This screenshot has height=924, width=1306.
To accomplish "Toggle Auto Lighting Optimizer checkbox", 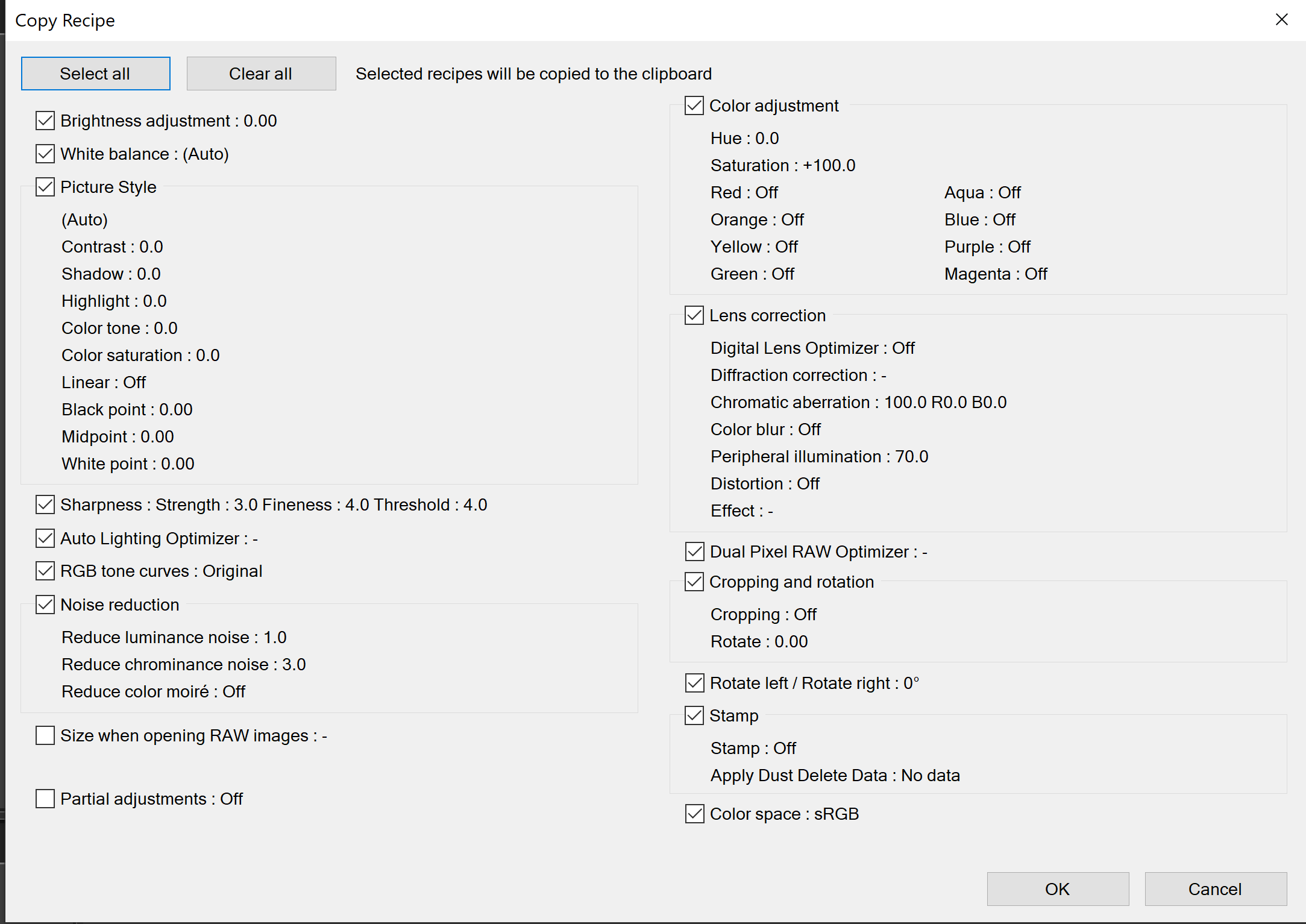I will [x=45, y=538].
